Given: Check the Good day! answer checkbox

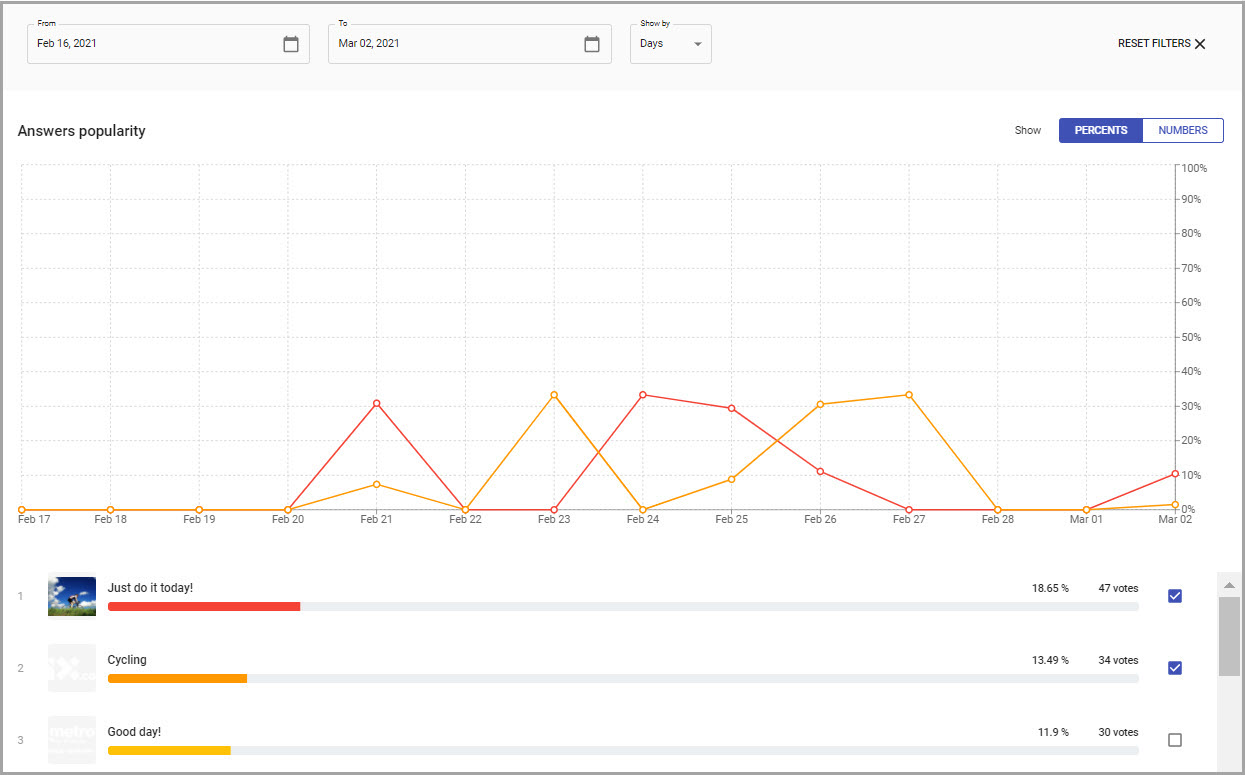Looking at the screenshot, I should 1175,740.
